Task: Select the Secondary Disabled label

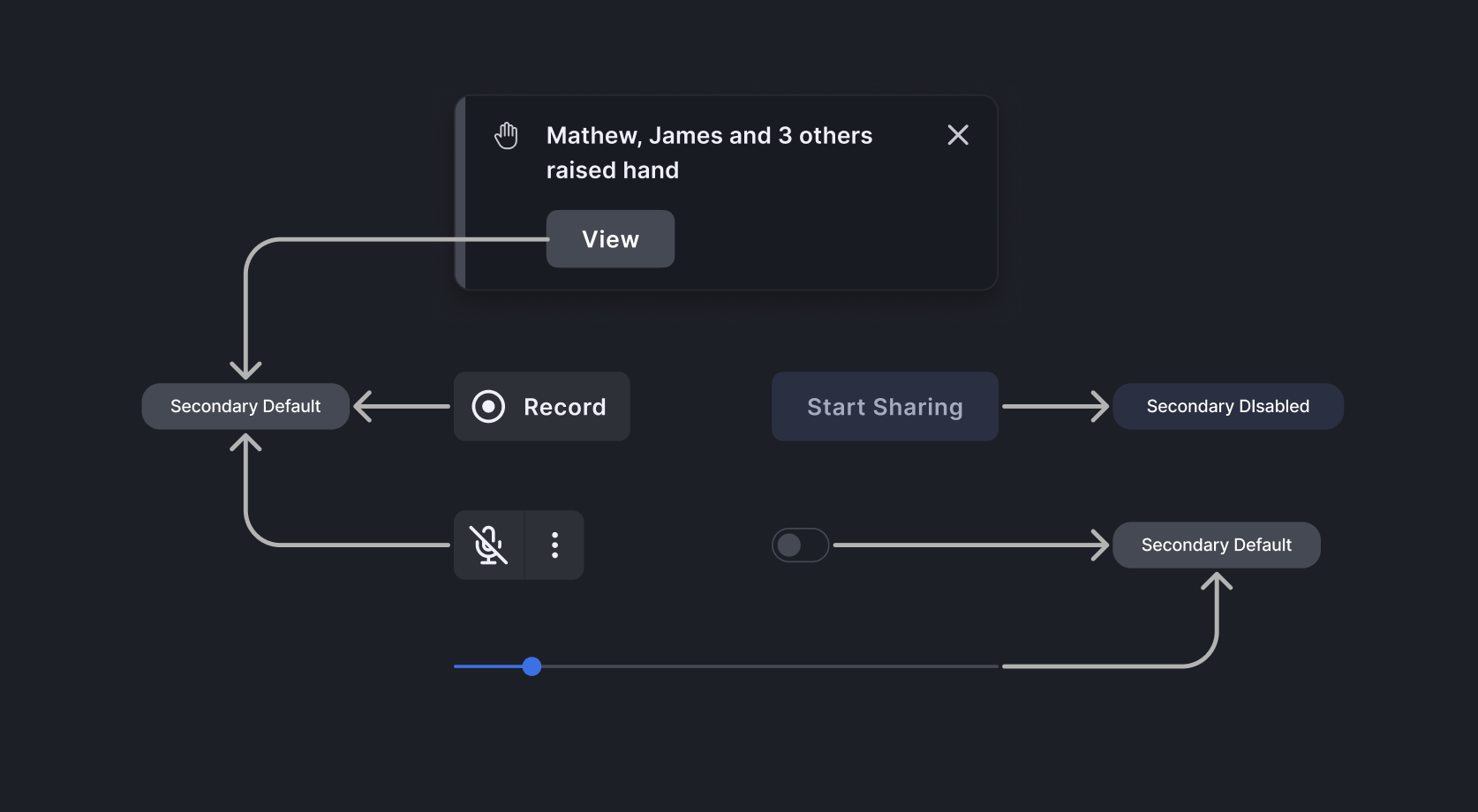Action: click(x=1227, y=407)
